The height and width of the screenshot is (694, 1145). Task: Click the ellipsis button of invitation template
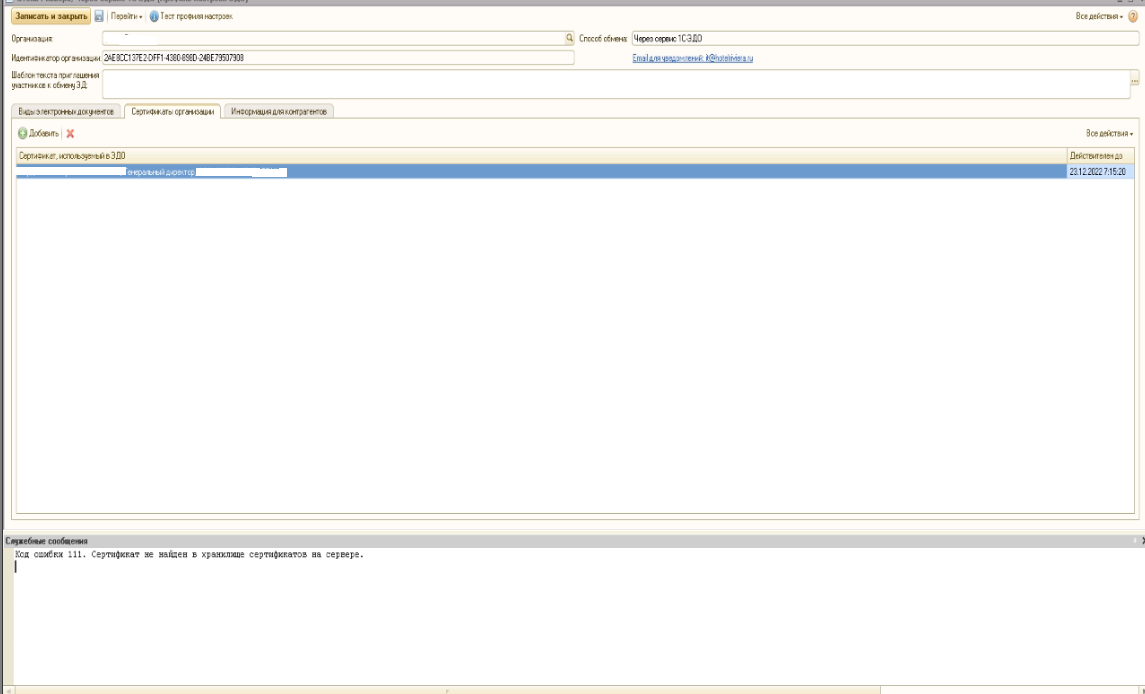pos(1134,81)
